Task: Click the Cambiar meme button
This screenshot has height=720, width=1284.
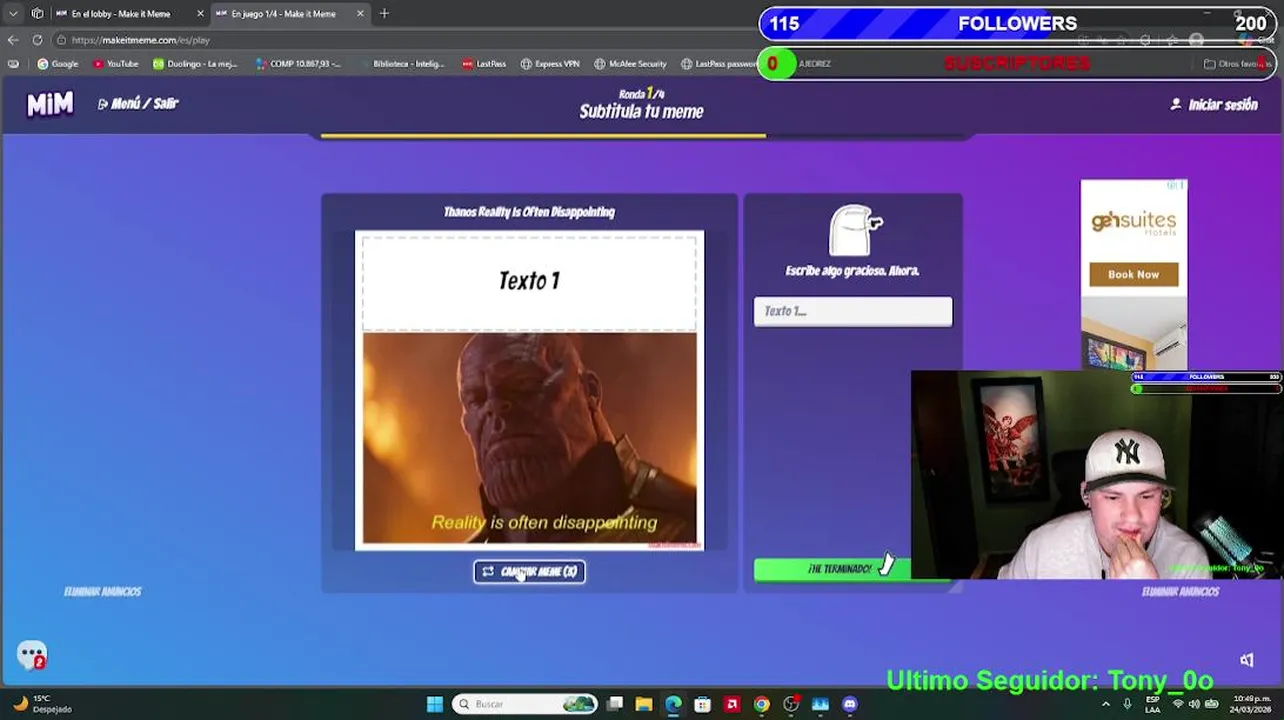Action: tap(529, 571)
